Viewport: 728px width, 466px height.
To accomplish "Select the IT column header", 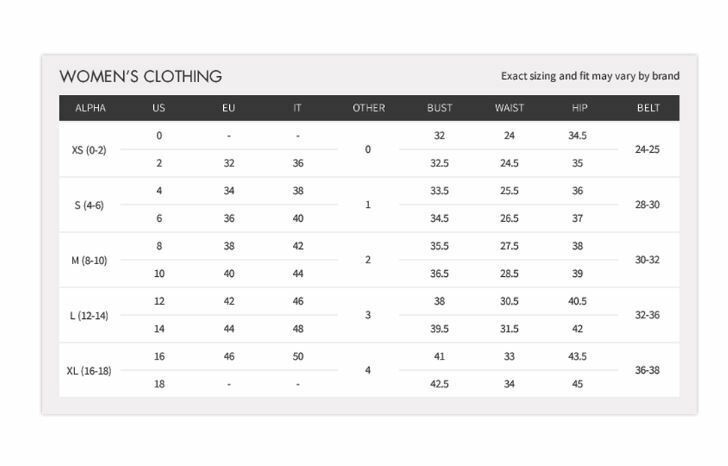I will click(x=297, y=108).
